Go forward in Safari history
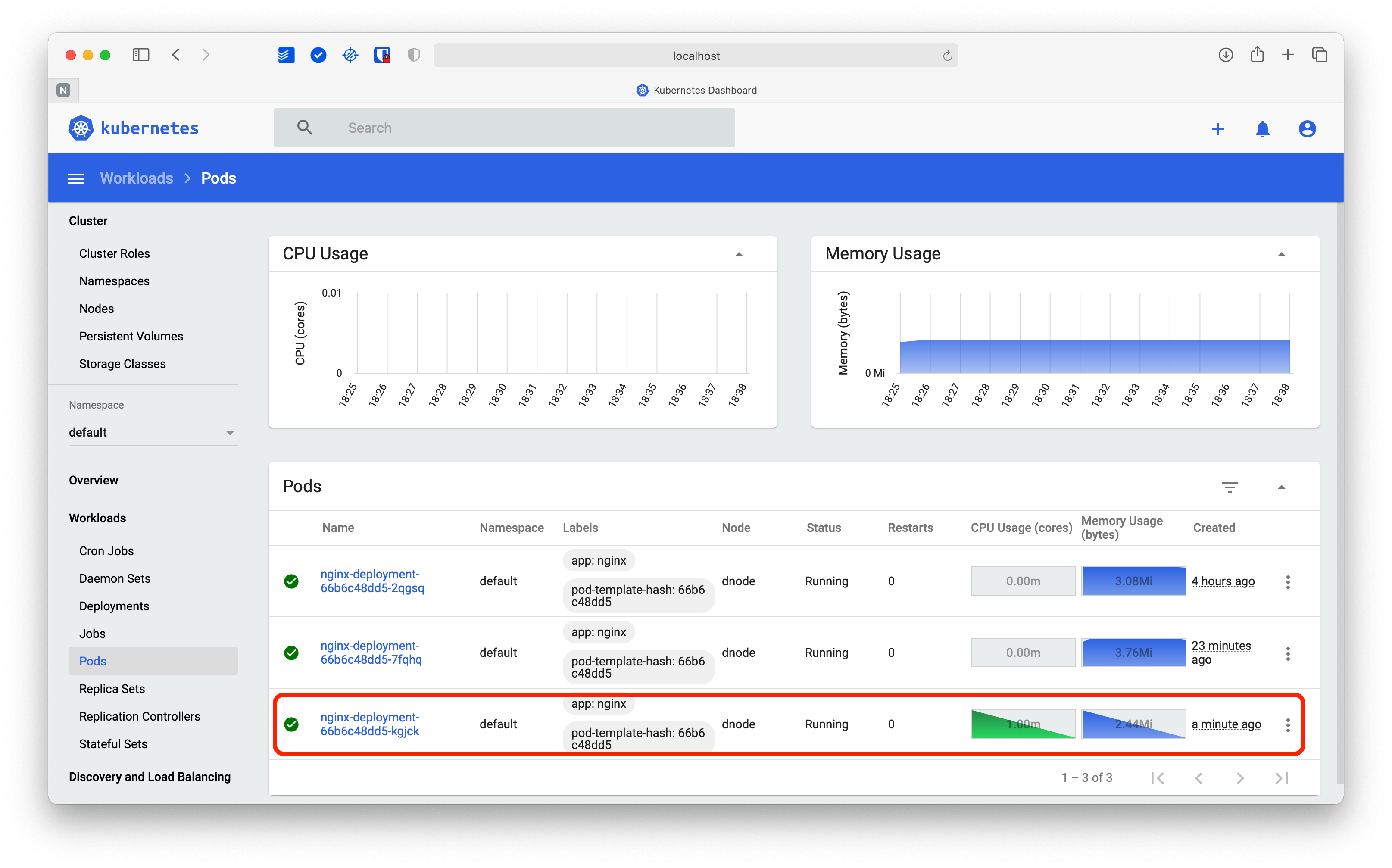Image resolution: width=1392 pixels, height=868 pixels. click(206, 55)
